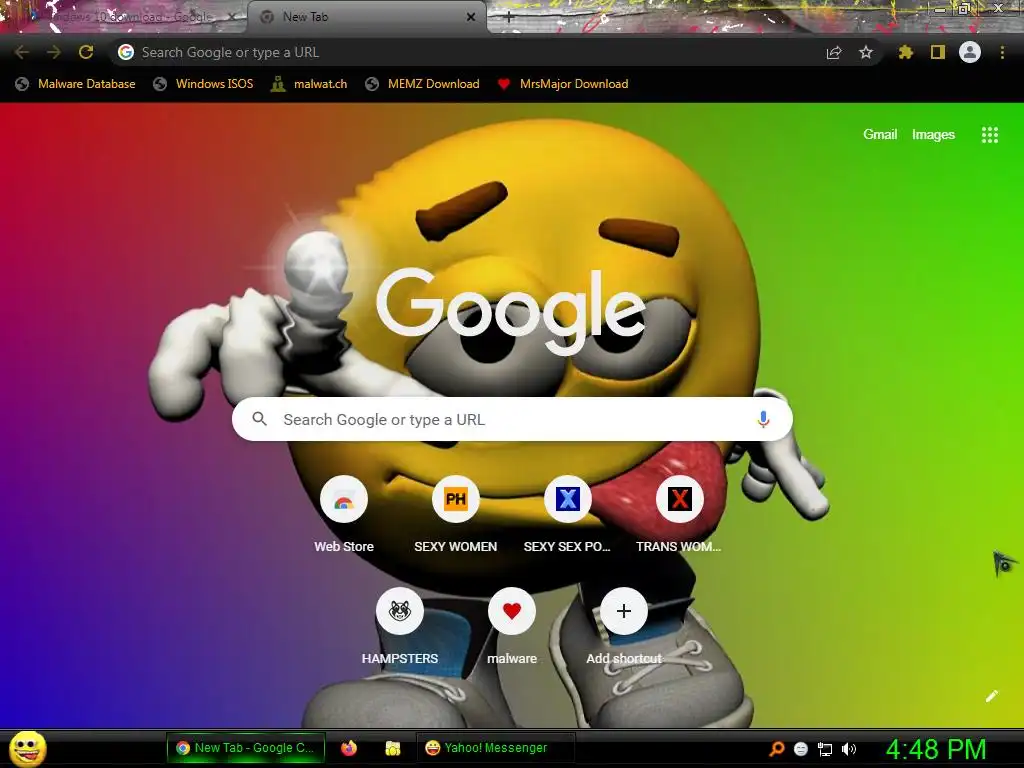Close the New Tab tab
This screenshot has height=768, width=1024.
point(471,17)
